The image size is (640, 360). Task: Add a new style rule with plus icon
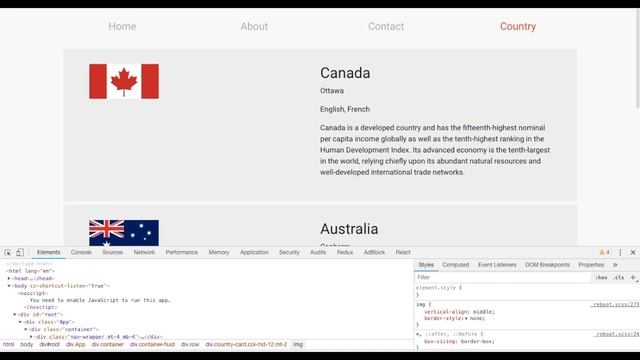point(633,278)
